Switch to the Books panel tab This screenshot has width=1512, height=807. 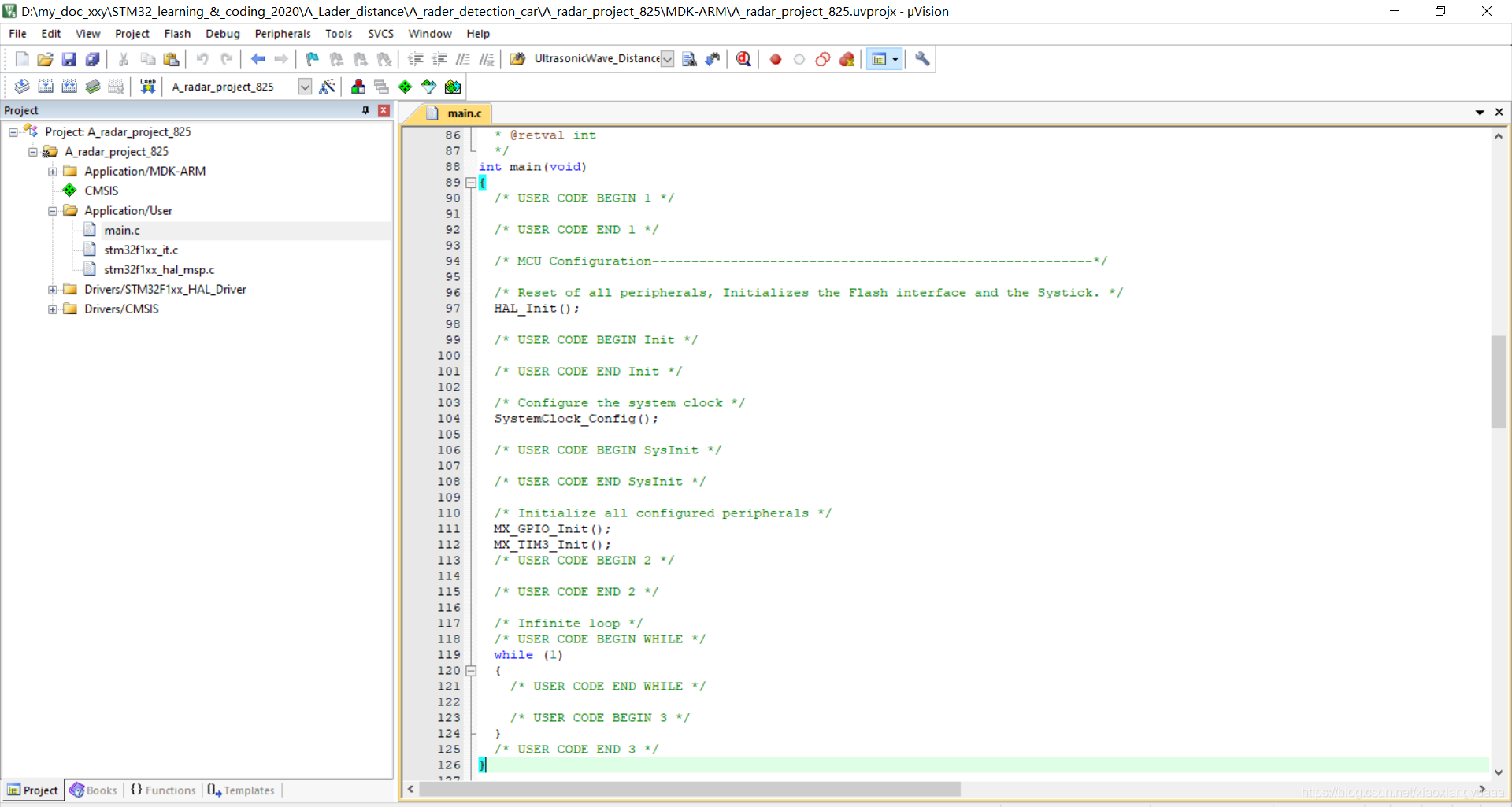coord(94,790)
